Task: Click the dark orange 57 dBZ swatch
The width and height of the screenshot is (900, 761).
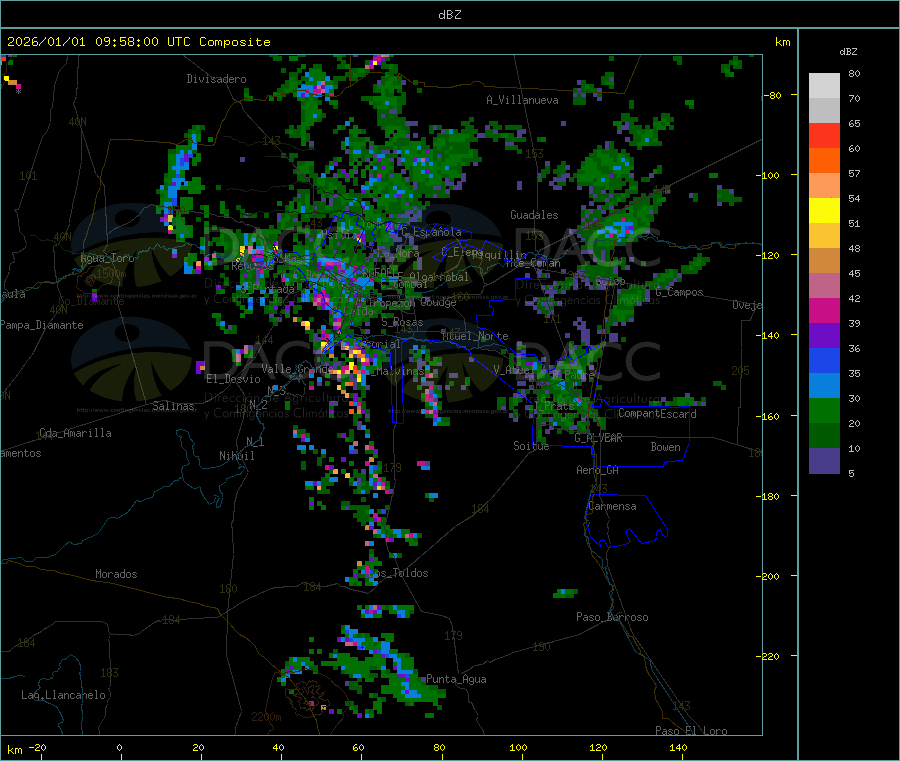Action: pos(824,161)
